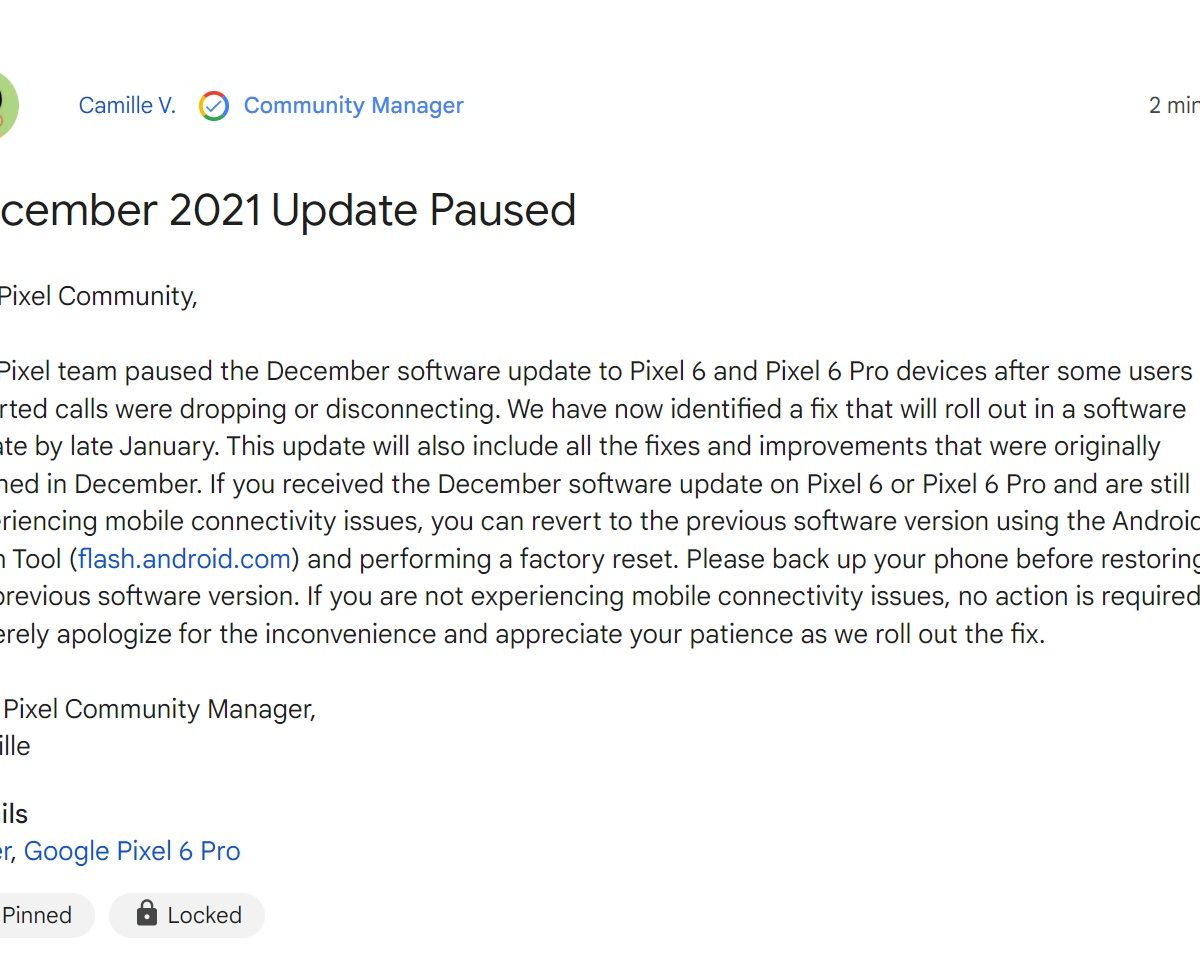Click the truncated tag link before Google Pixel 6 Pro
The width and height of the screenshot is (1200, 955).
coord(5,851)
